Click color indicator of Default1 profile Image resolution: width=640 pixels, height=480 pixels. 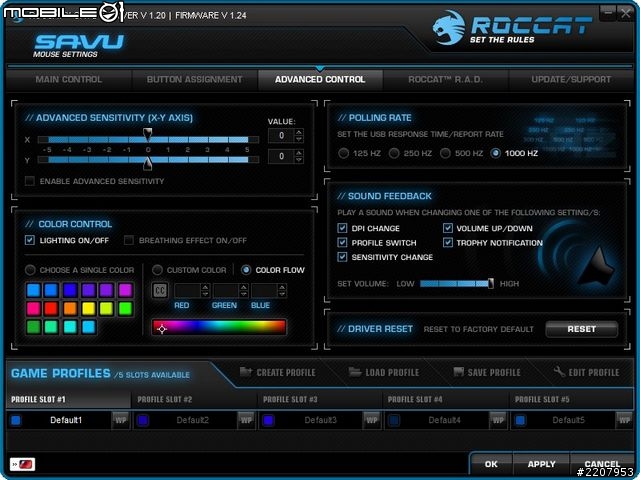point(16,420)
